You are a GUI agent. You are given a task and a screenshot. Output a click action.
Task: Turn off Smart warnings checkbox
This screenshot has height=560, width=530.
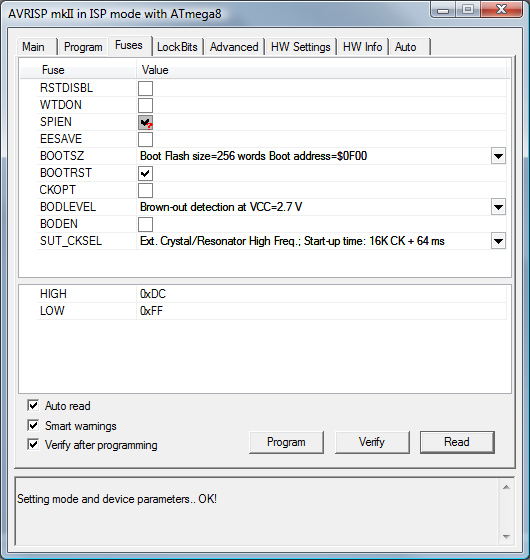(33, 425)
